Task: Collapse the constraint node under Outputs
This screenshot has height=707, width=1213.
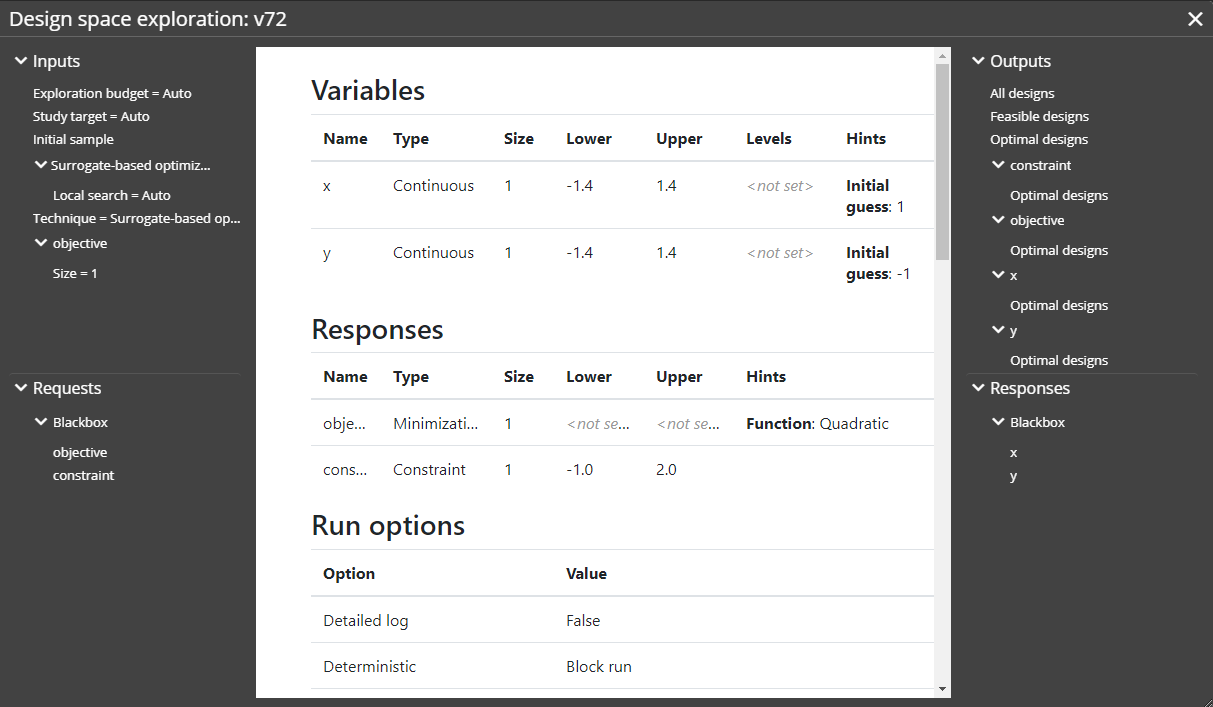Action: click(x=998, y=165)
